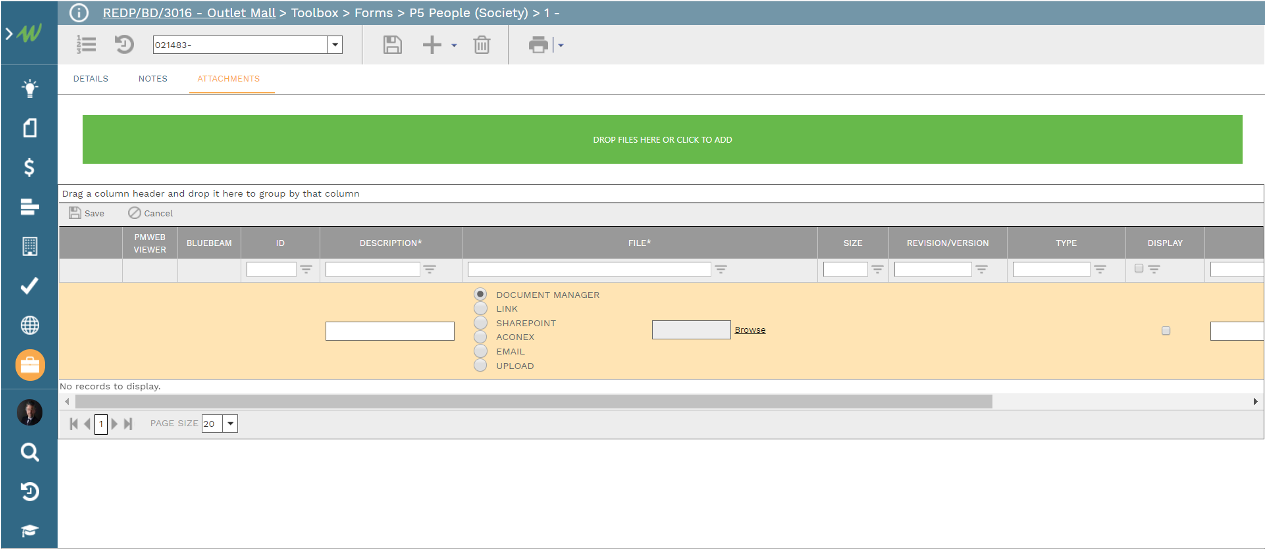Open the record number 021483 dropdown
This screenshot has height=550, width=1266.
click(x=335, y=45)
